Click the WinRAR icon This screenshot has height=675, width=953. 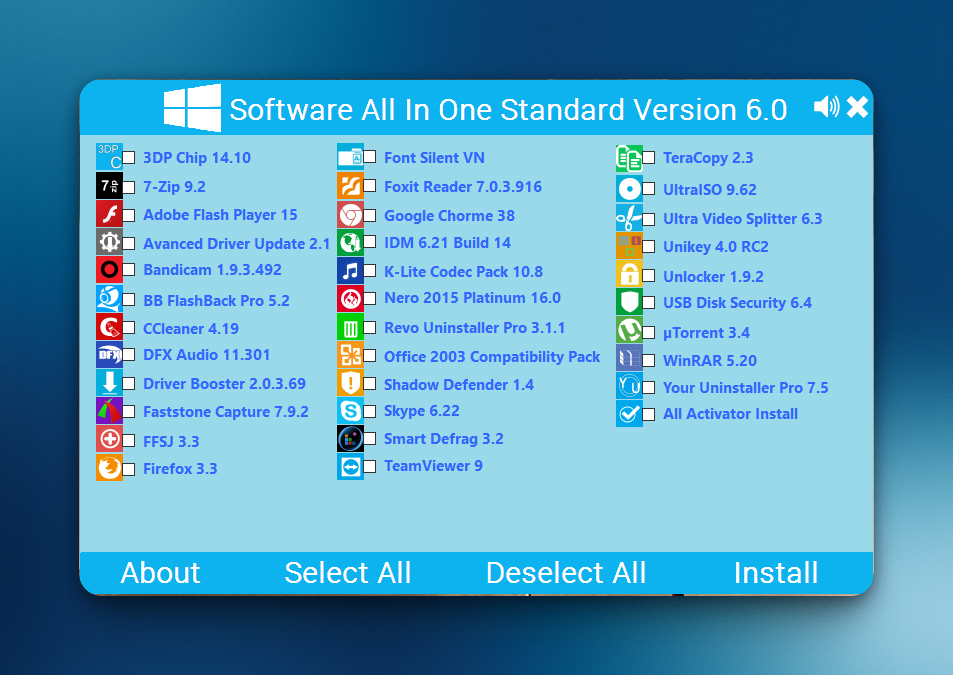click(x=629, y=358)
